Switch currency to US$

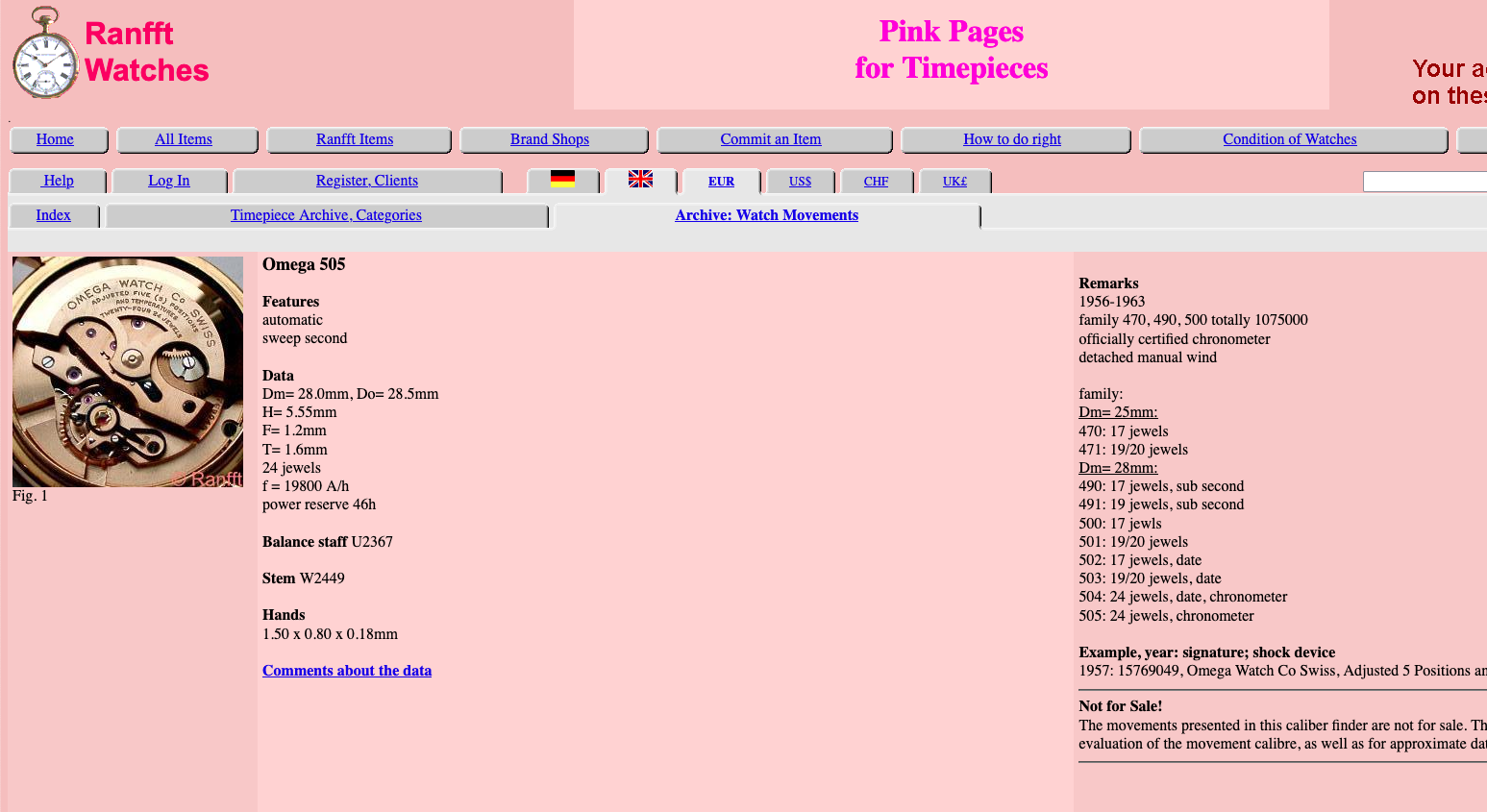(800, 182)
